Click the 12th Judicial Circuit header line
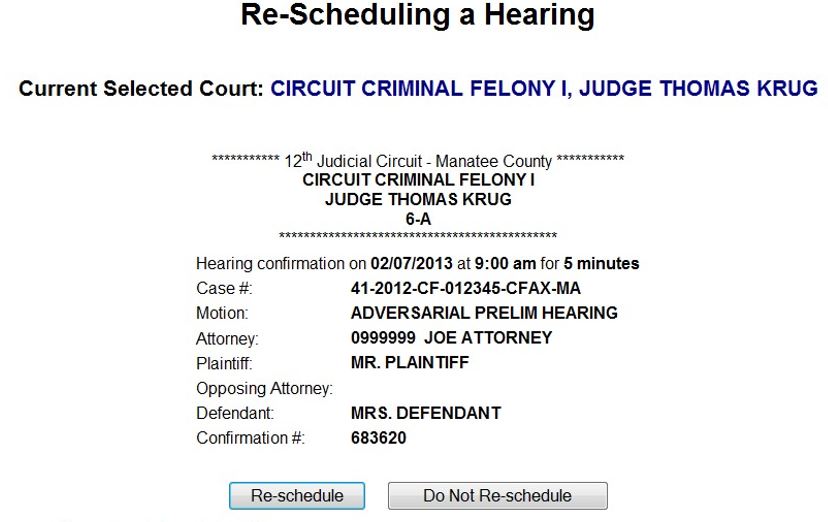Image resolution: width=828 pixels, height=522 pixels. [418, 161]
